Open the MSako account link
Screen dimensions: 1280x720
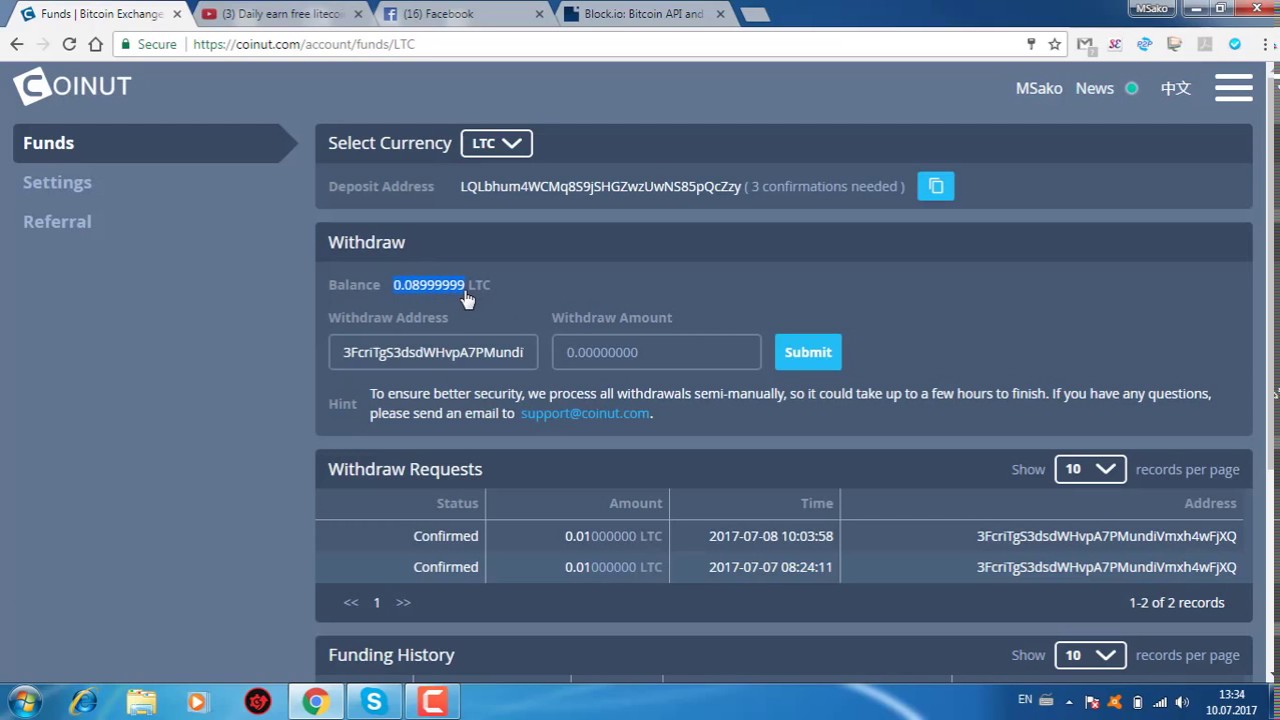pyautogui.click(x=1039, y=88)
